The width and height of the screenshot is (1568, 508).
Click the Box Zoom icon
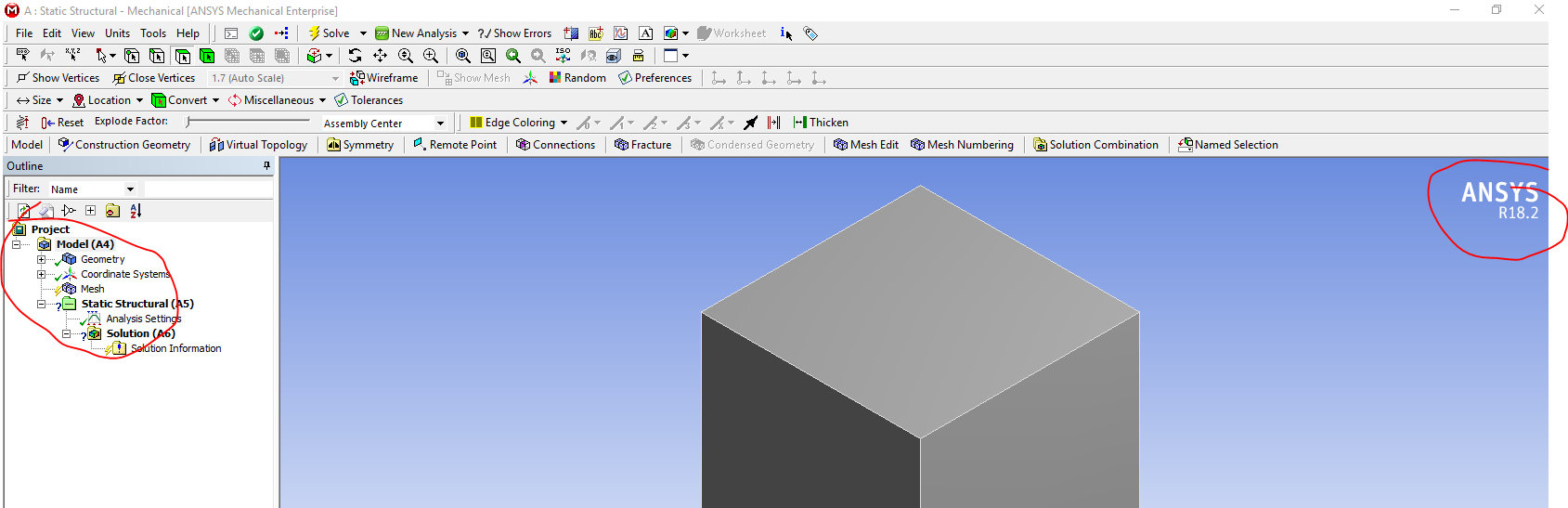(x=430, y=56)
